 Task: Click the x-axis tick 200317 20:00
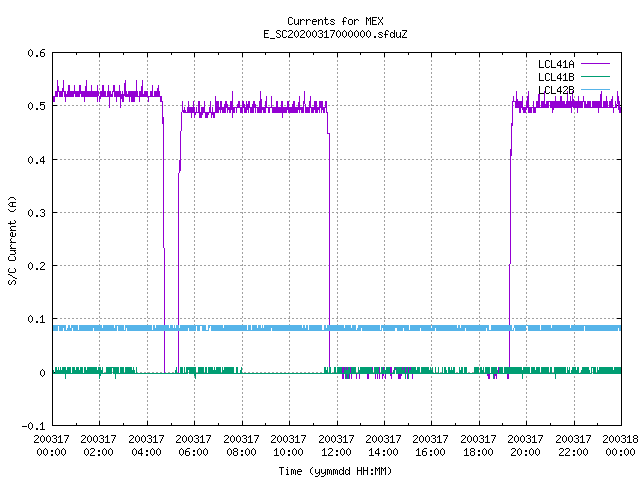click(x=525, y=445)
